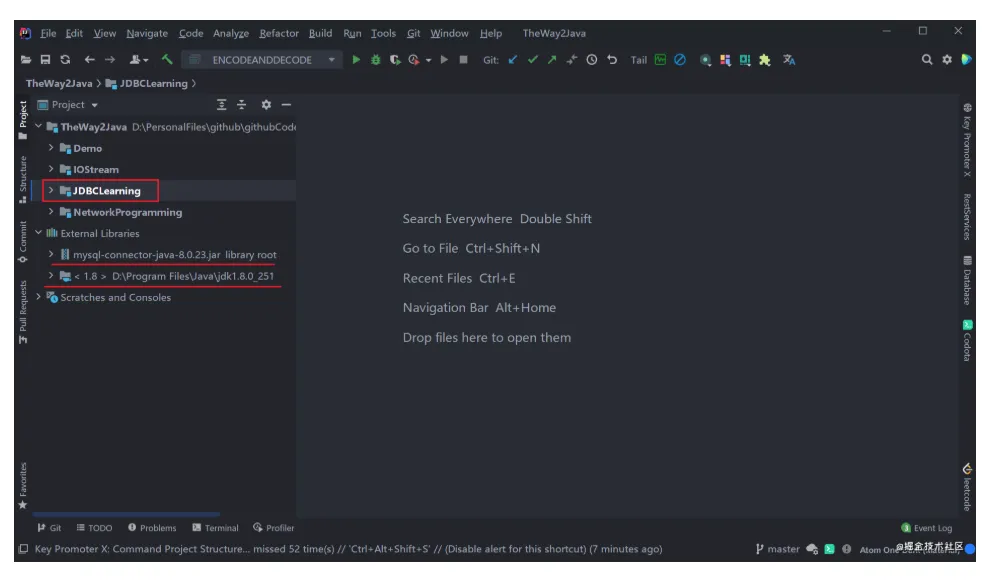Push commits with green up-right arrow
The width and height of the screenshot is (989, 584).
[x=552, y=60]
